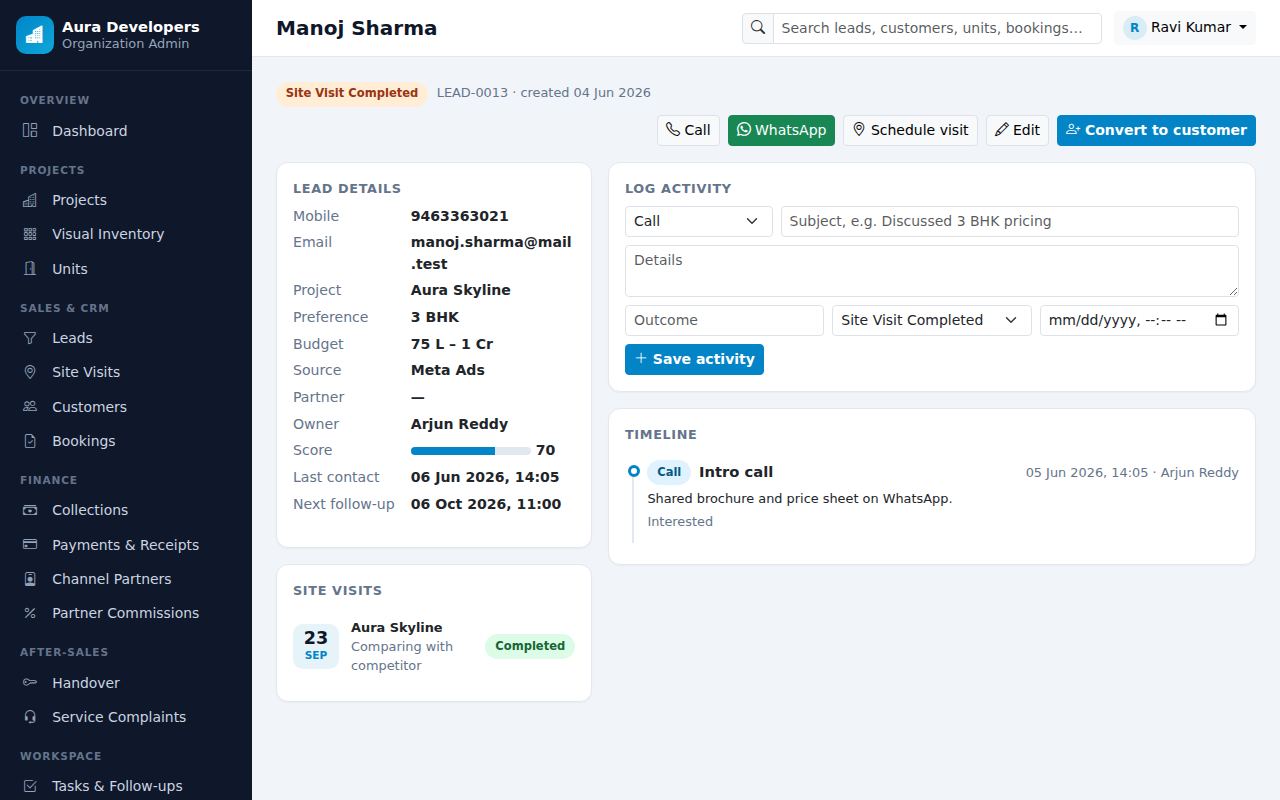Go to Leads menu item
This screenshot has height=800, width=1280.
click(126, 338)
